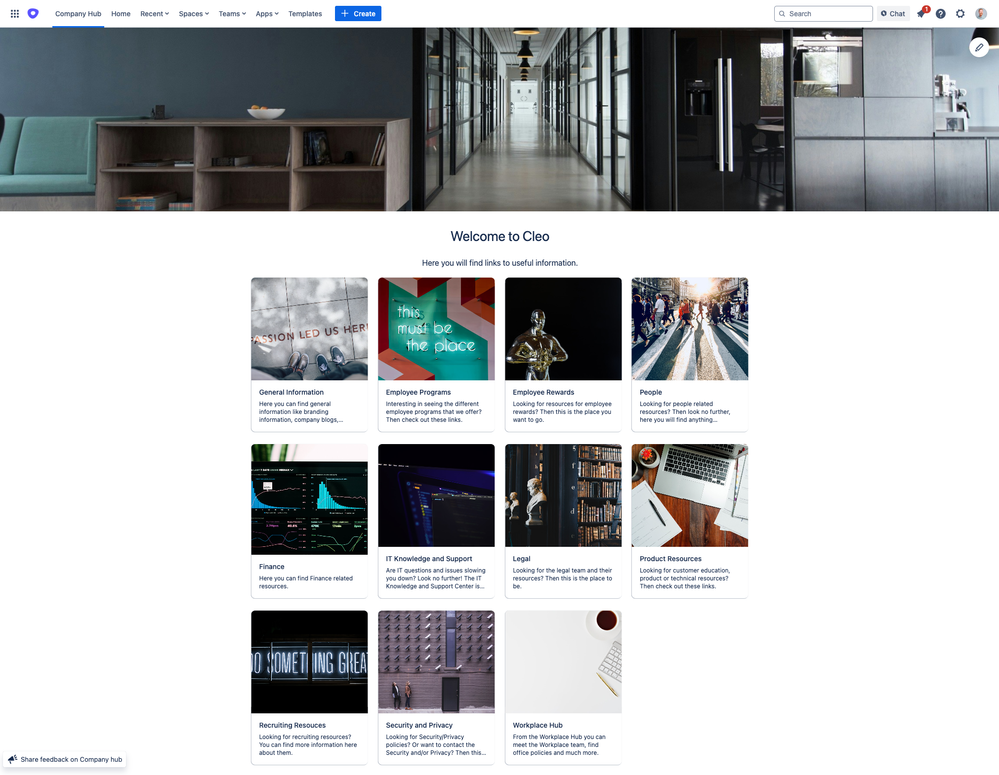Viewport: 999px width, 775px height.
Task: Open the Legal library image
Action: [563, 495]
